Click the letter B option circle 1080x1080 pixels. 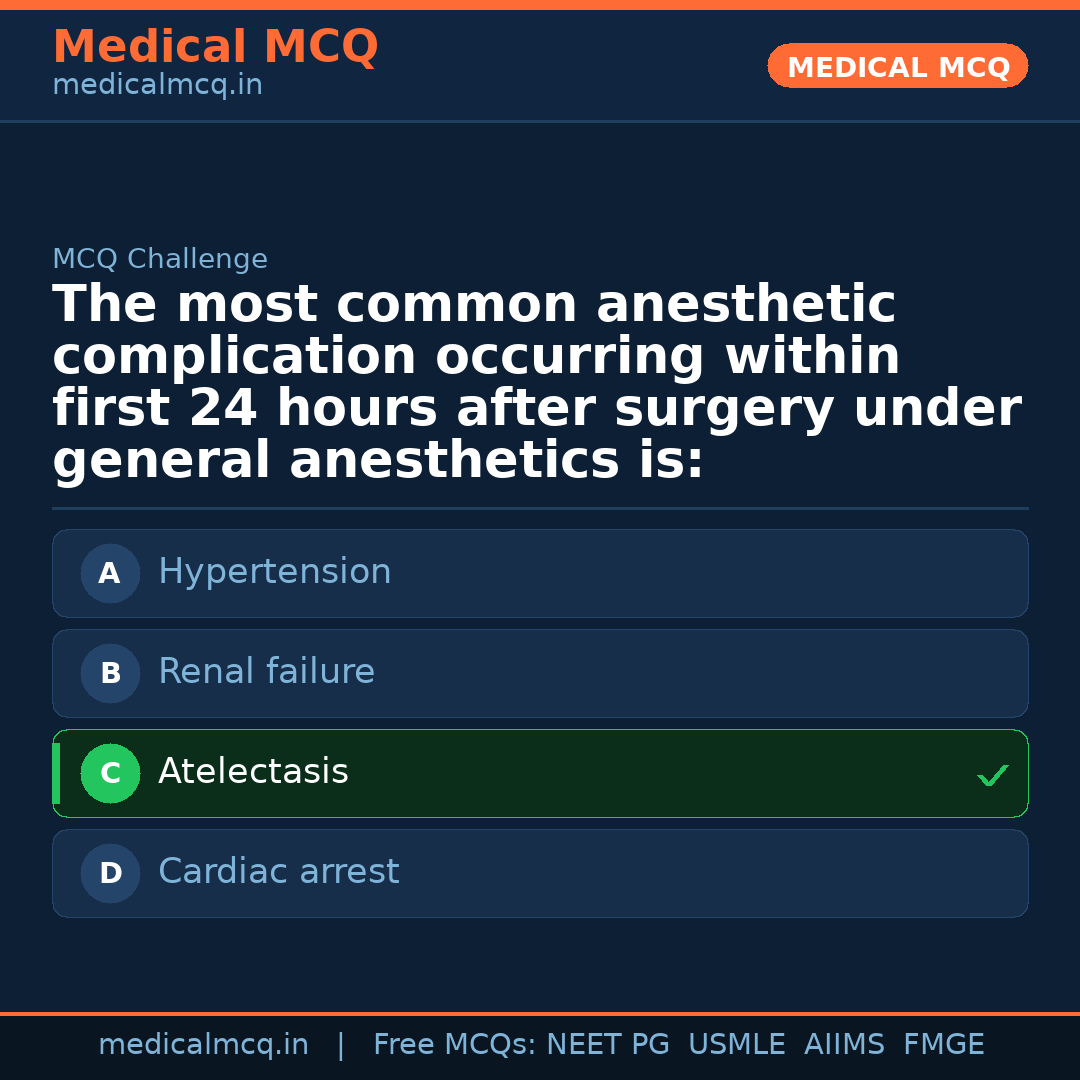coord(110,674)
